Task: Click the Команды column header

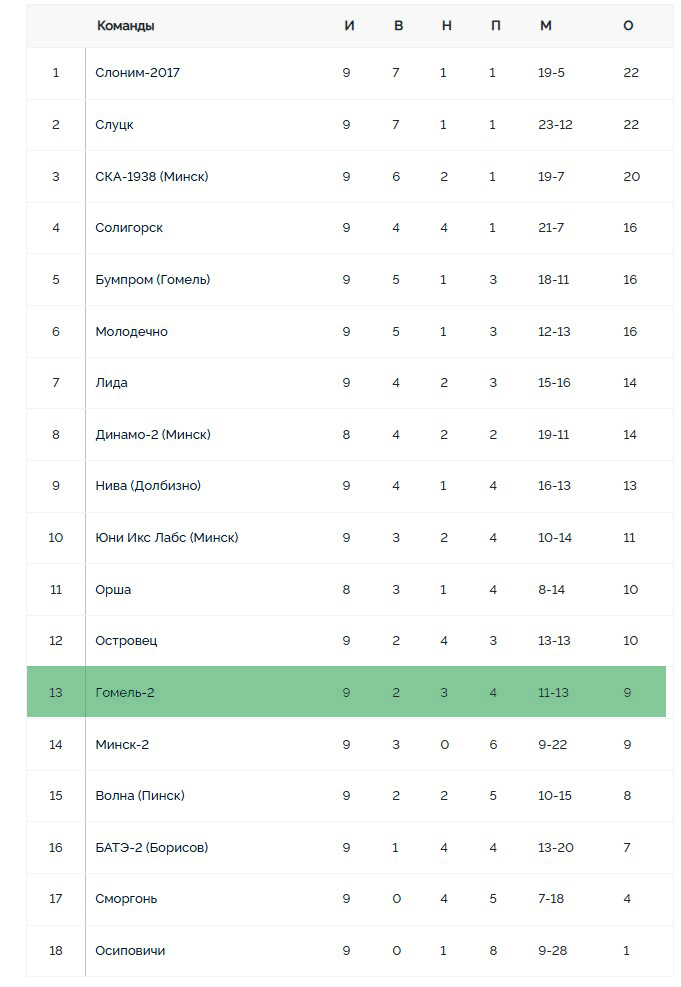Action: [x=126, y=26]
